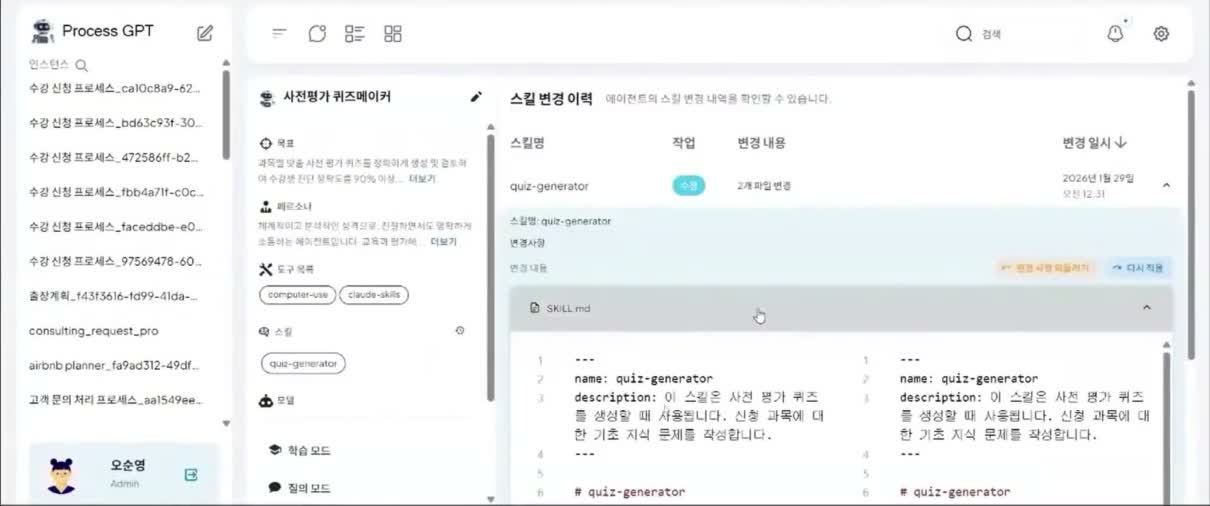Screen dimensions: 1210x506
Task: Click 다시 적용 button
Action: click(1139, 268)
